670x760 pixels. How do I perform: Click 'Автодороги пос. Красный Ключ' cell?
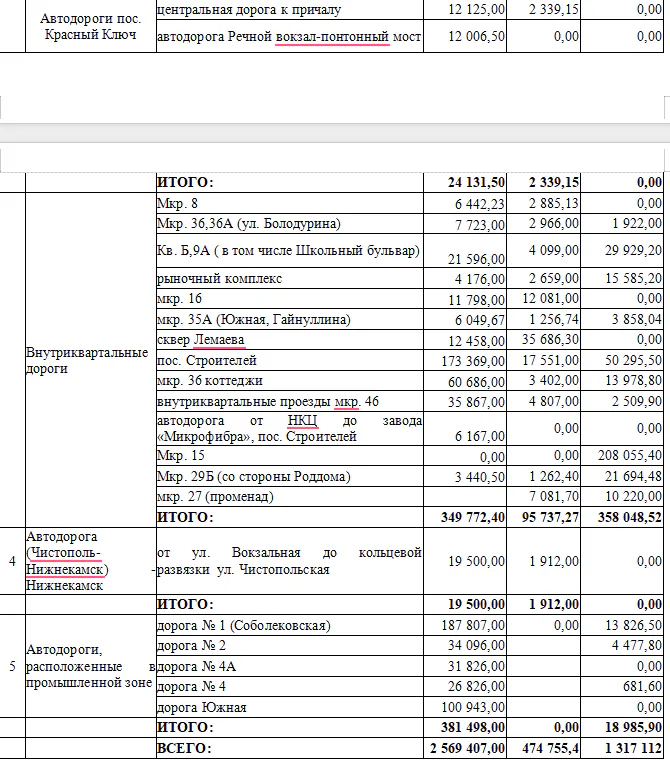click(x=91, y=26)
